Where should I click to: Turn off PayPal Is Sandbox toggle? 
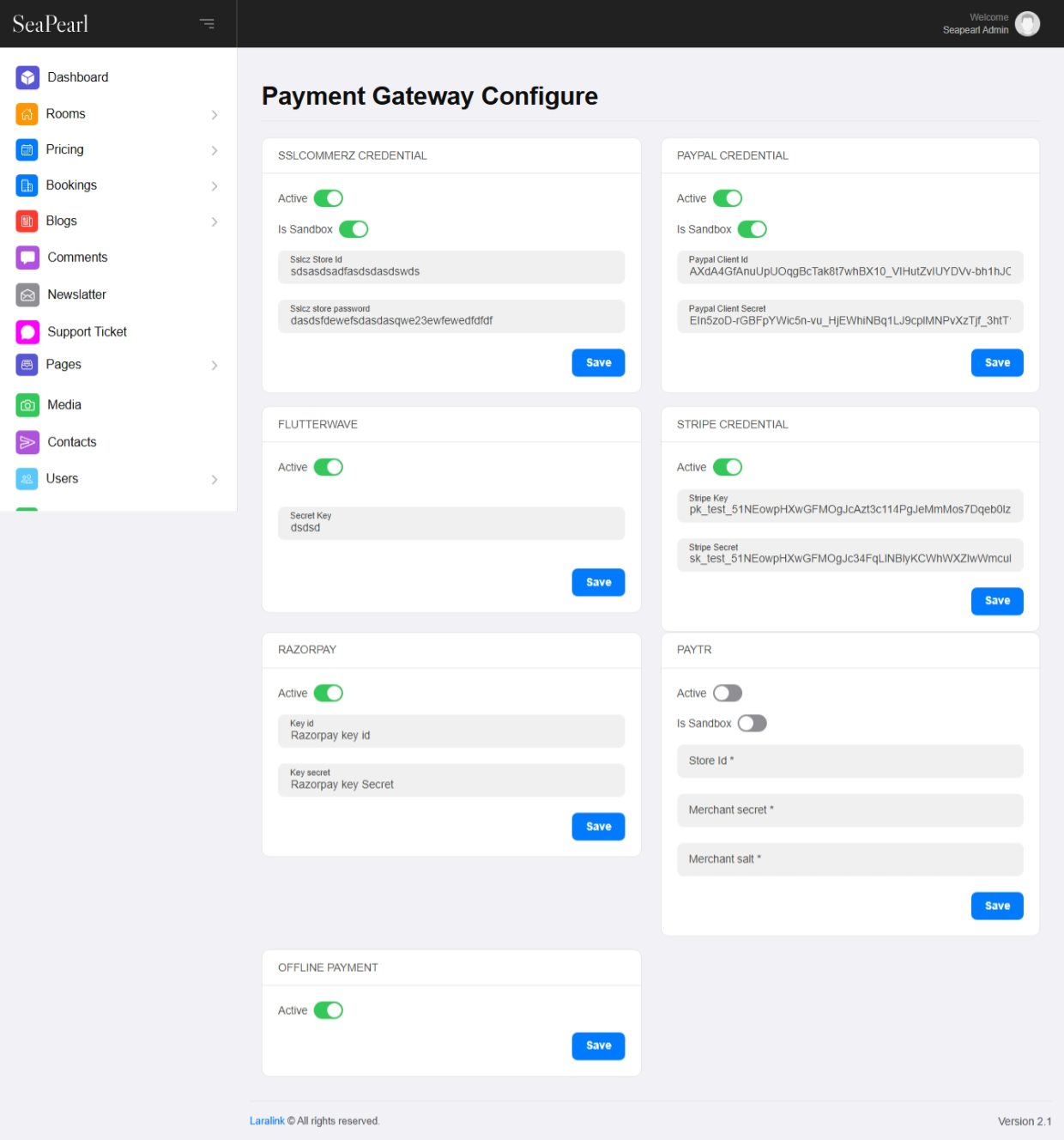click(x=752, y=229)
